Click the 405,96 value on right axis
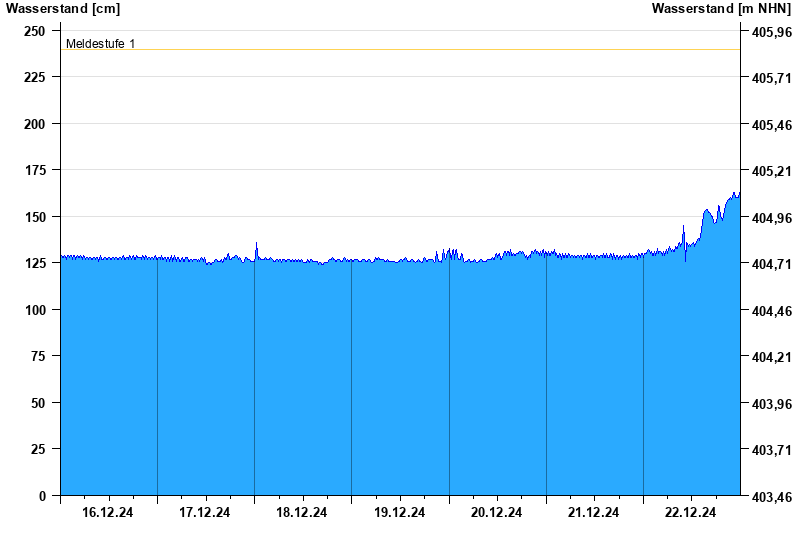The image size is (800, 550). click(x=771, y=32)
